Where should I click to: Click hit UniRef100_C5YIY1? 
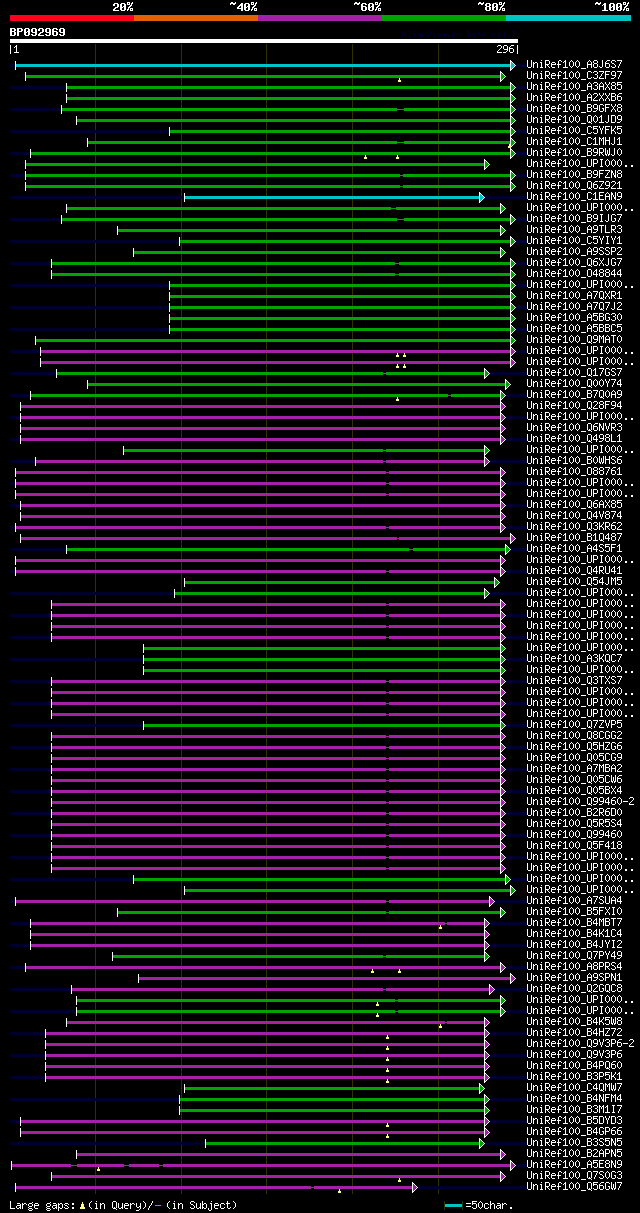(574, 240)
